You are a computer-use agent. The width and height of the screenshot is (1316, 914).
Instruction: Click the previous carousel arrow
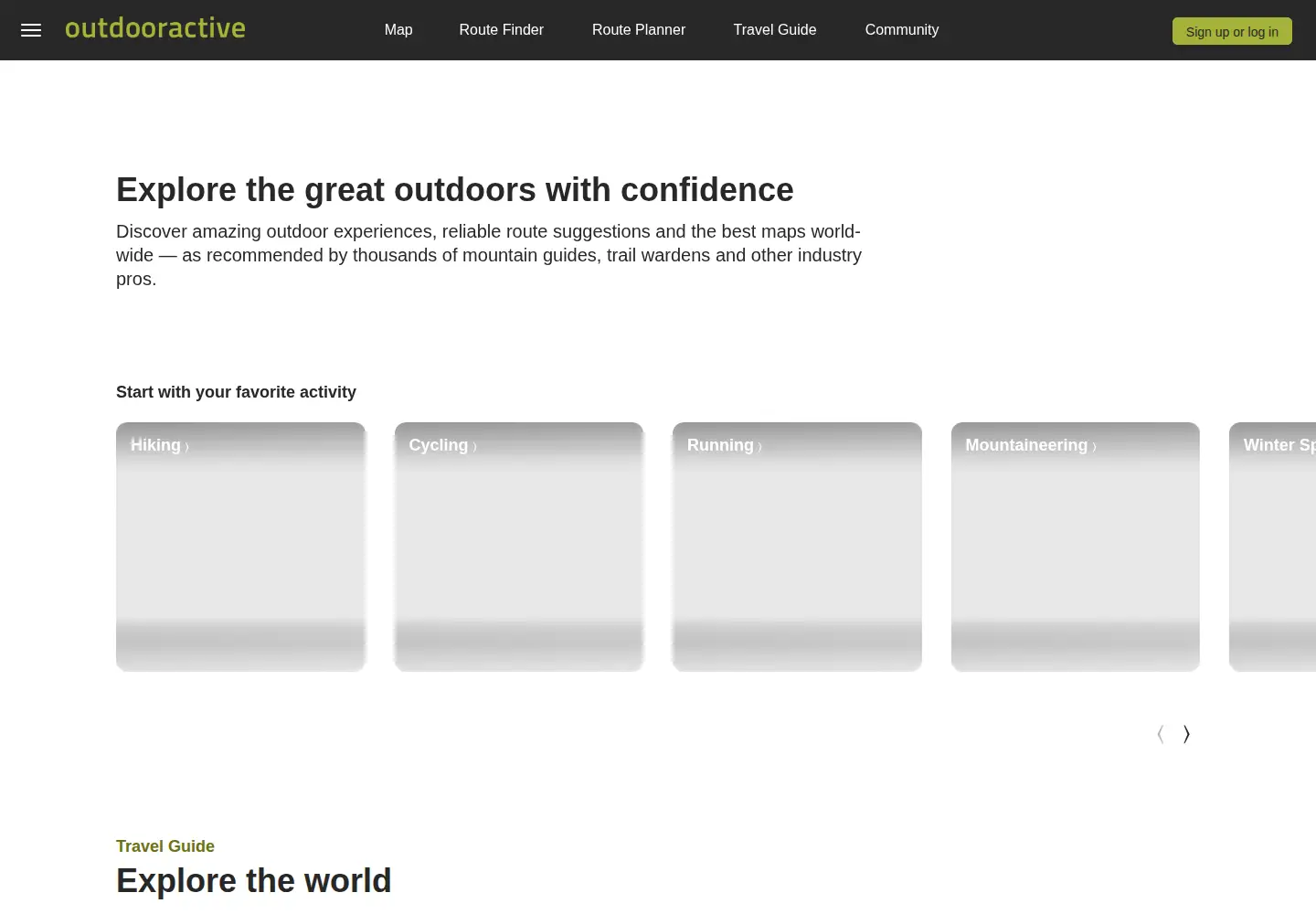click(x=1161, y=734)
